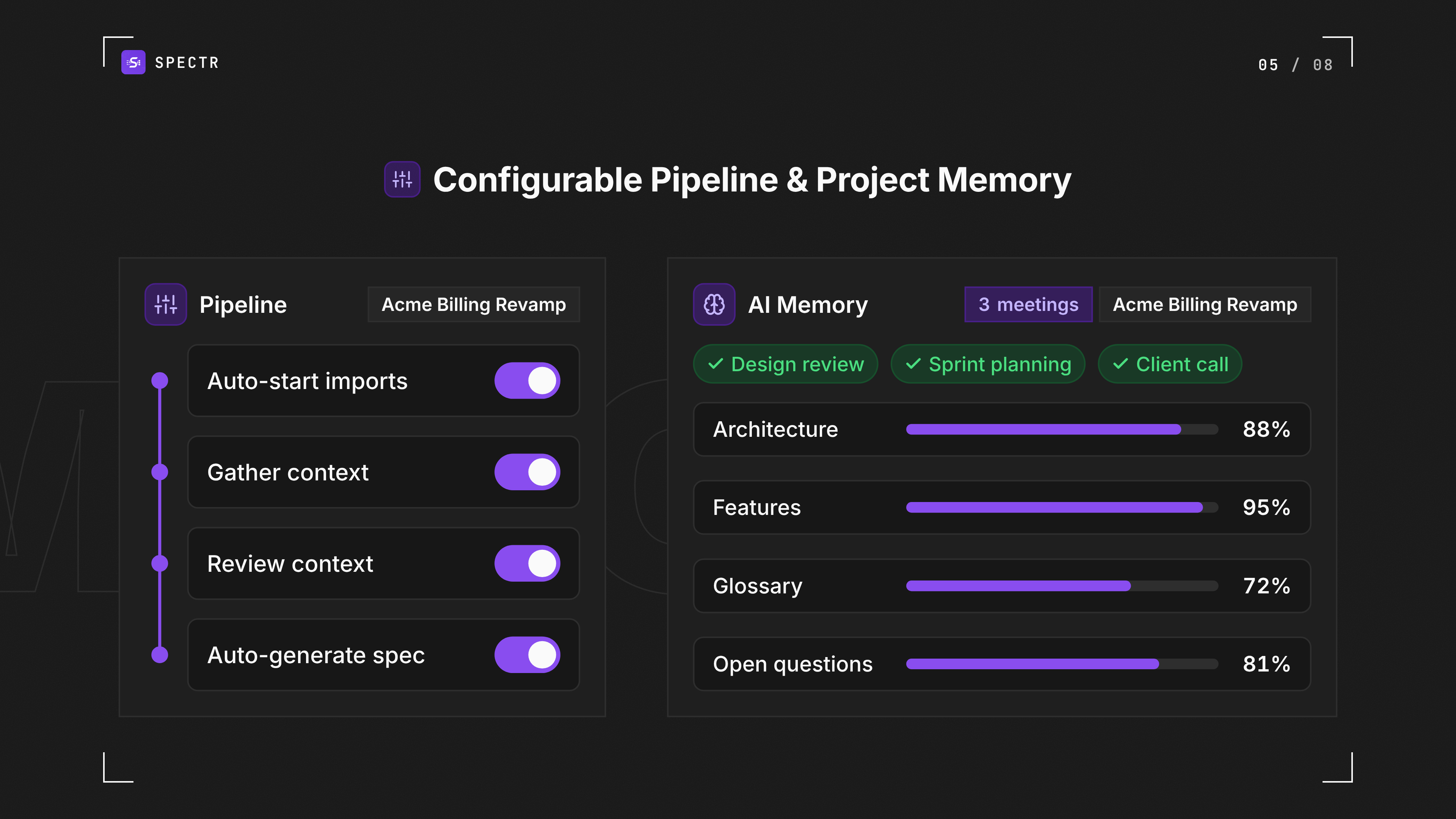The height and width of the screenshot is (819, 1456).
Task: Click the Auto-start imports timeline dot
Action: pos(160,380)
